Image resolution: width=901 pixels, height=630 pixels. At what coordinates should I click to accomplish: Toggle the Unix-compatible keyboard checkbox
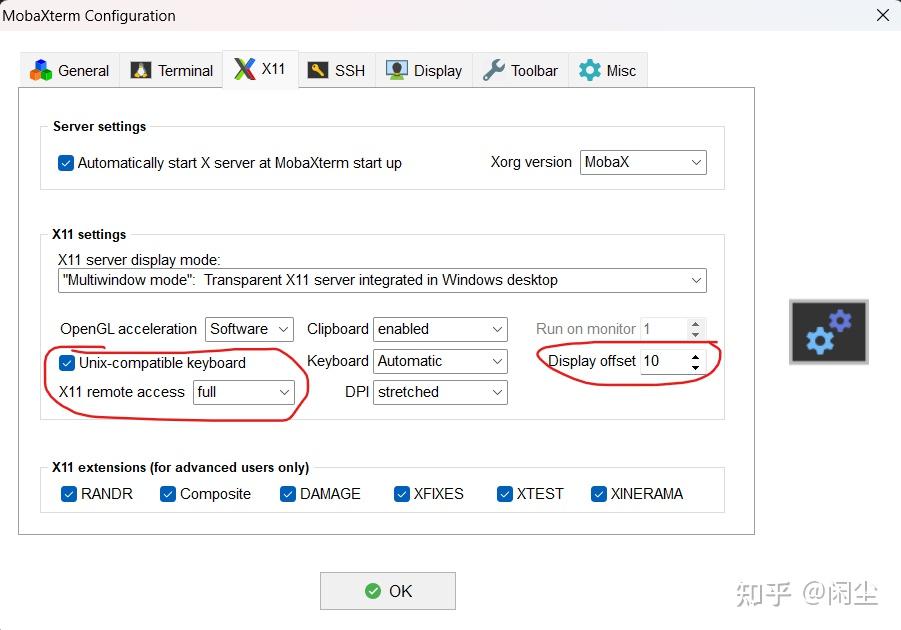[67, 363]
